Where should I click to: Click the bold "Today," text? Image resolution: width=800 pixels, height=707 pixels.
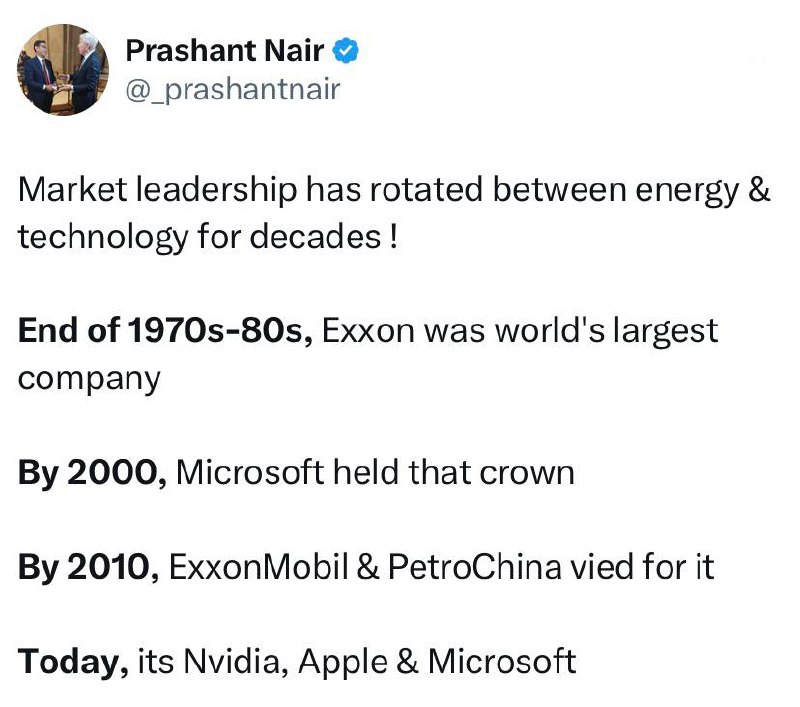point(72,661)
